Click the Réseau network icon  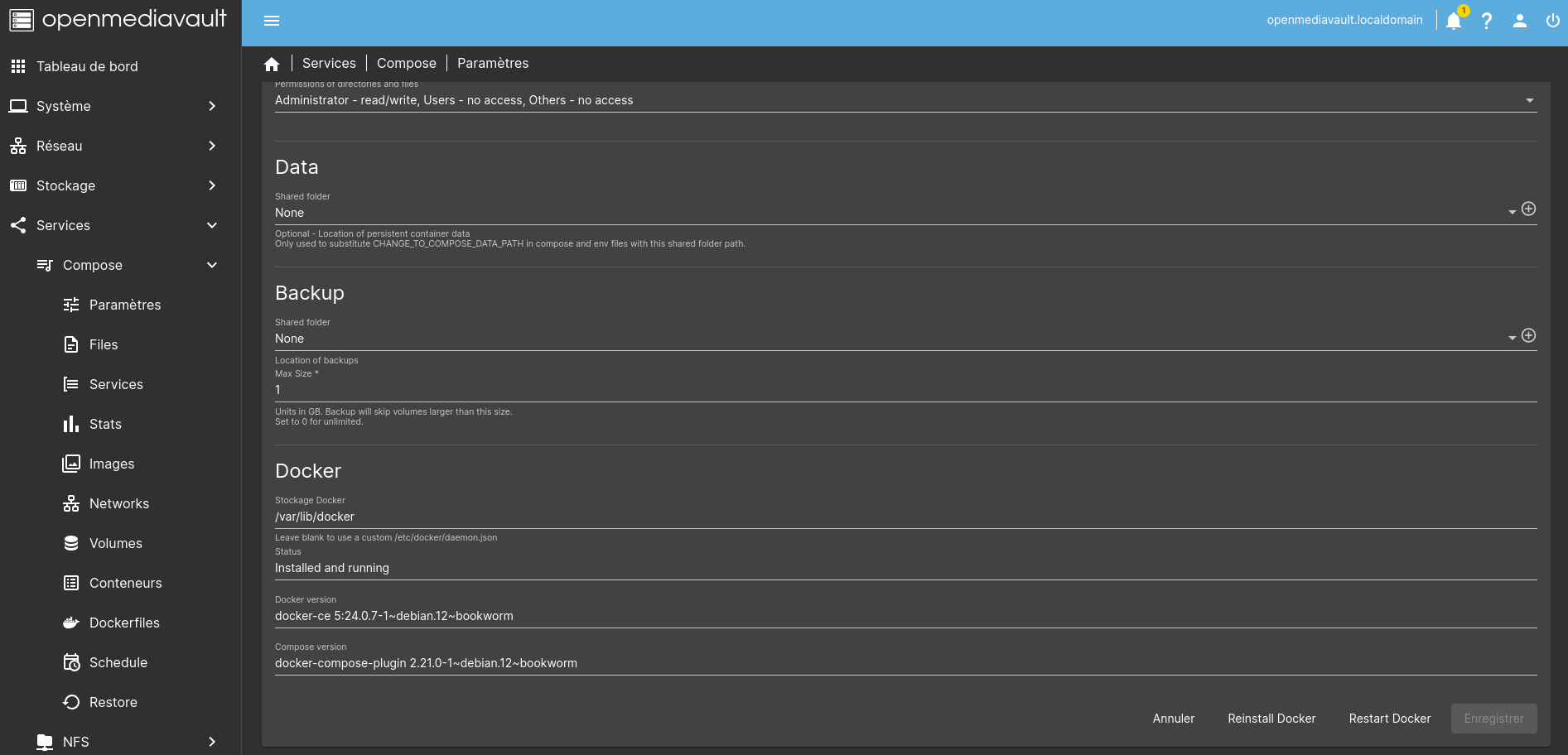[18, 146]
